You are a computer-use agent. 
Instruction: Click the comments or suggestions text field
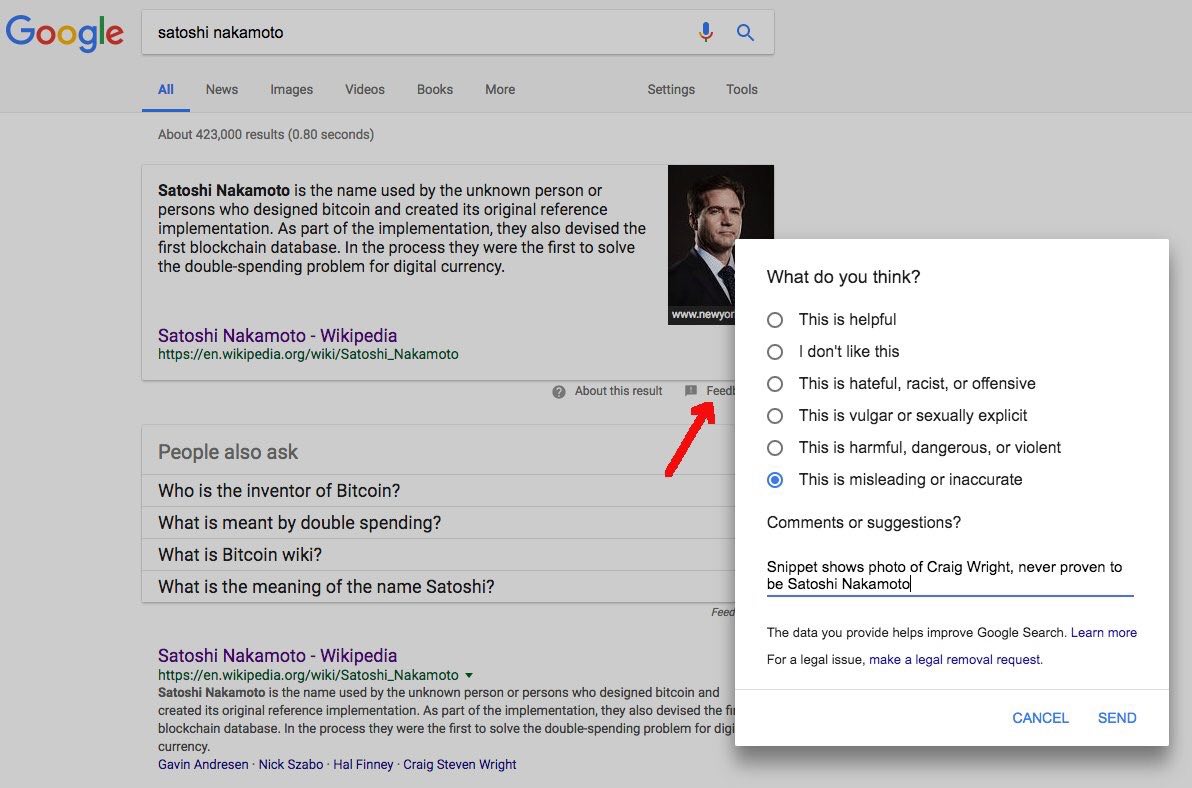pos(949,575)
